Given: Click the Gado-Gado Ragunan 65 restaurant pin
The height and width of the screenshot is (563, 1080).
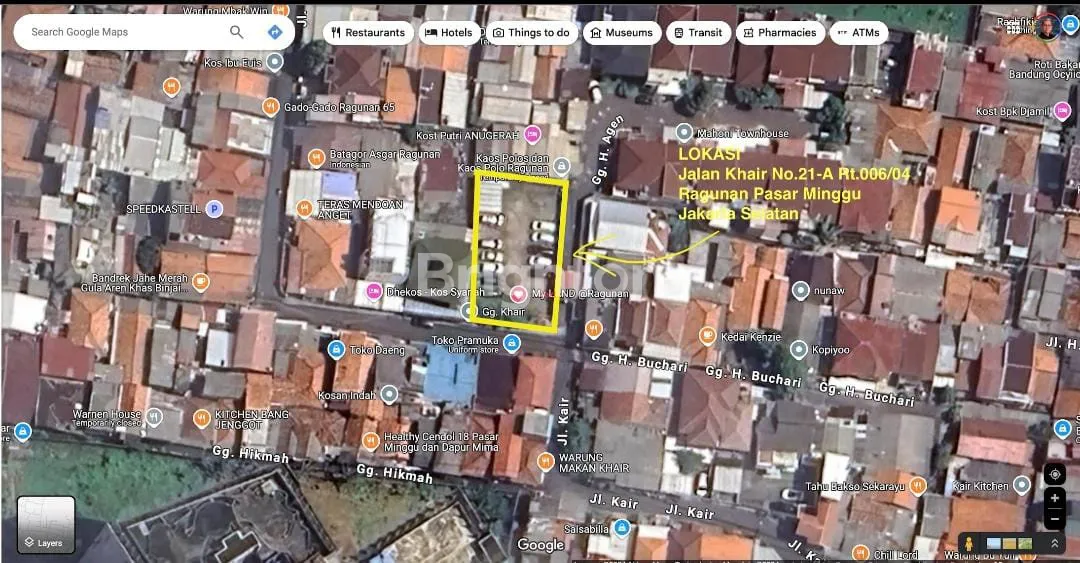Looking at the screenshot, I should point(272,107).
